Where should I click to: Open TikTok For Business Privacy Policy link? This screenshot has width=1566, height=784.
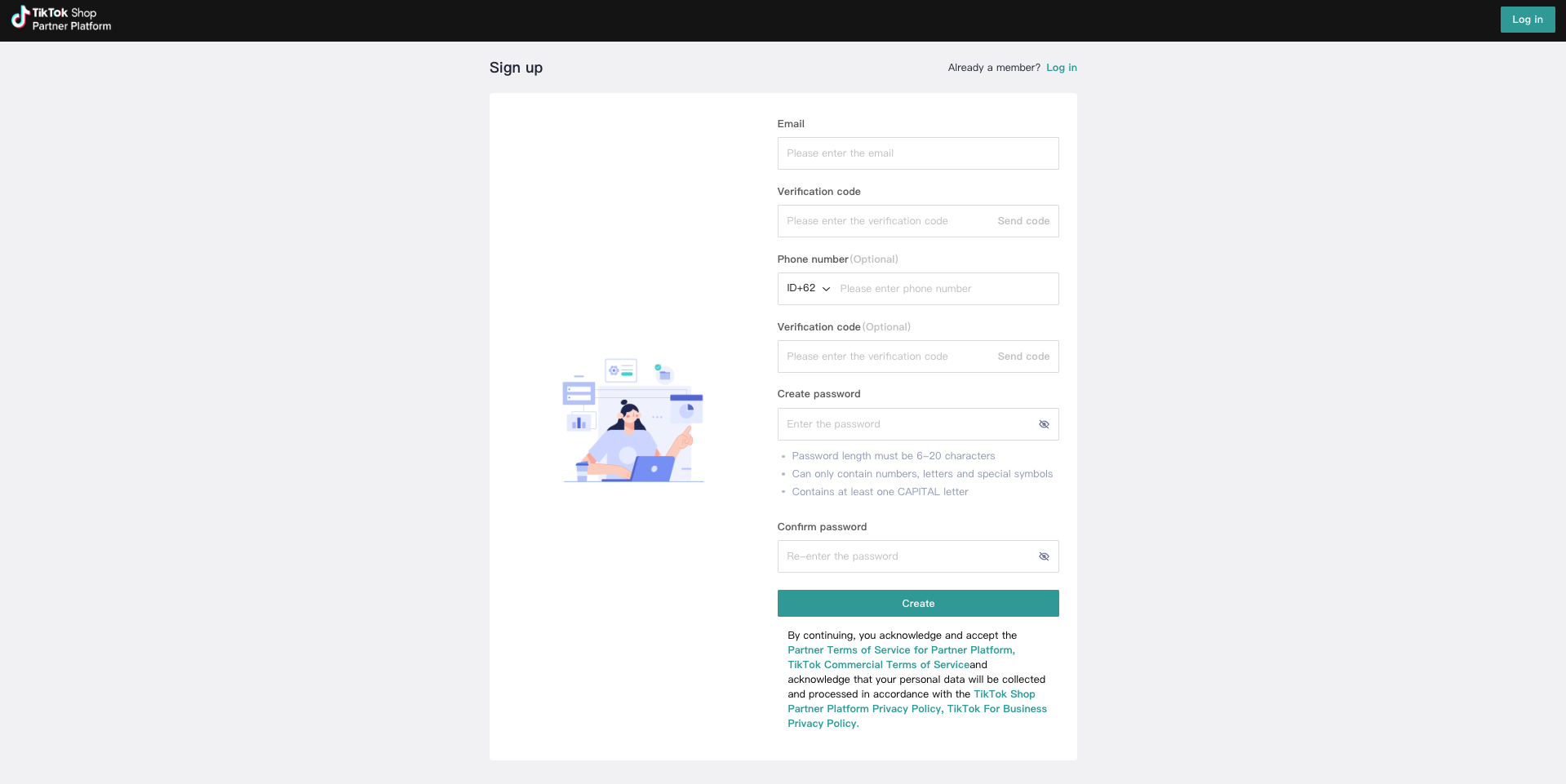(x=917, y=716)
